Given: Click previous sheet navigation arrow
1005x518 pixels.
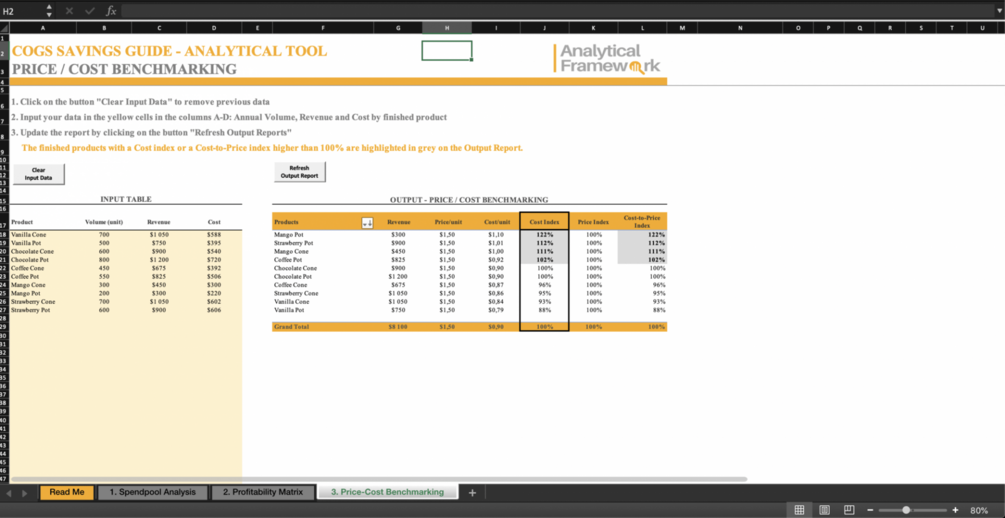Looking at the screenshot, I should click(9, 493).
